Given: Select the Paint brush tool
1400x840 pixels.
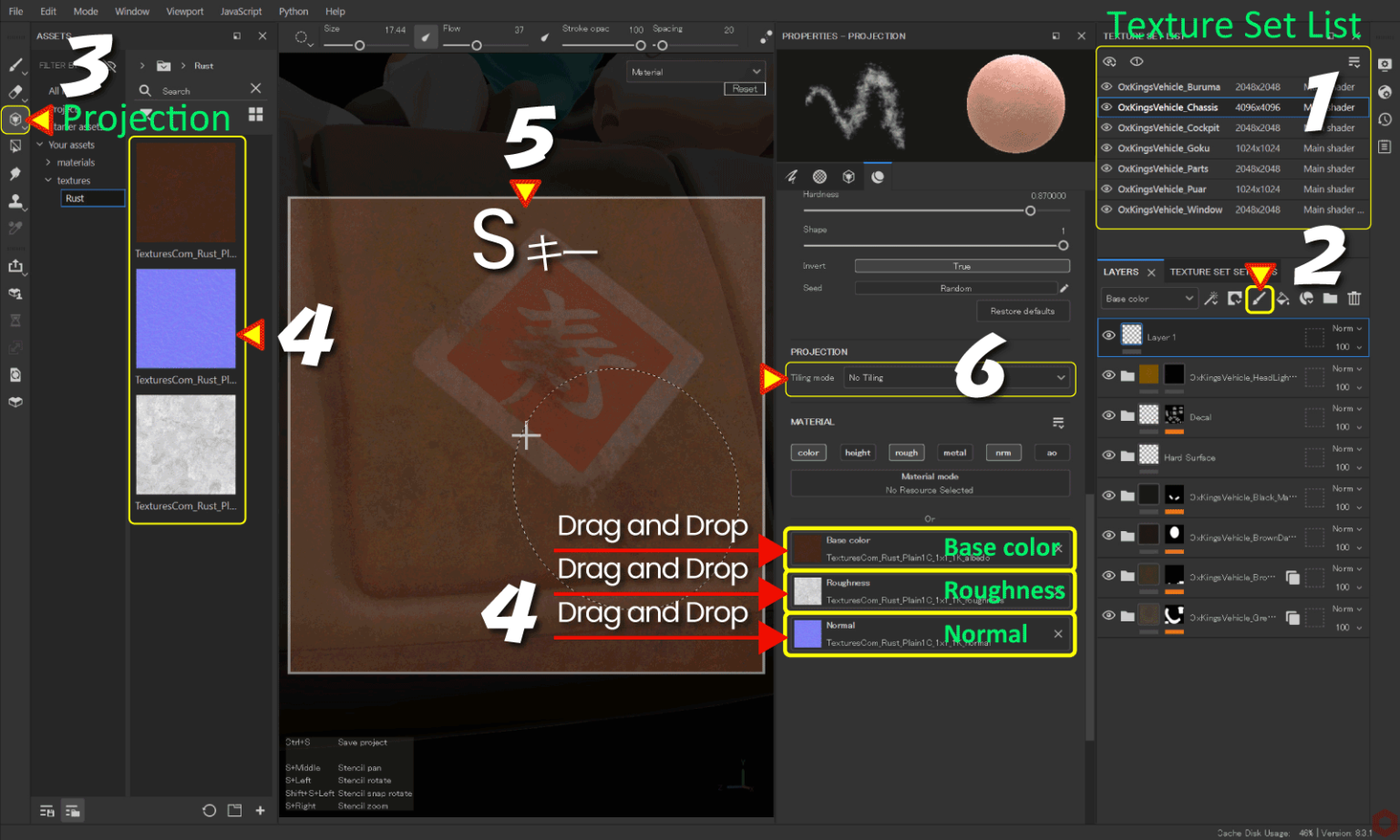Looking at the screenshot, I should coord(15,65).
